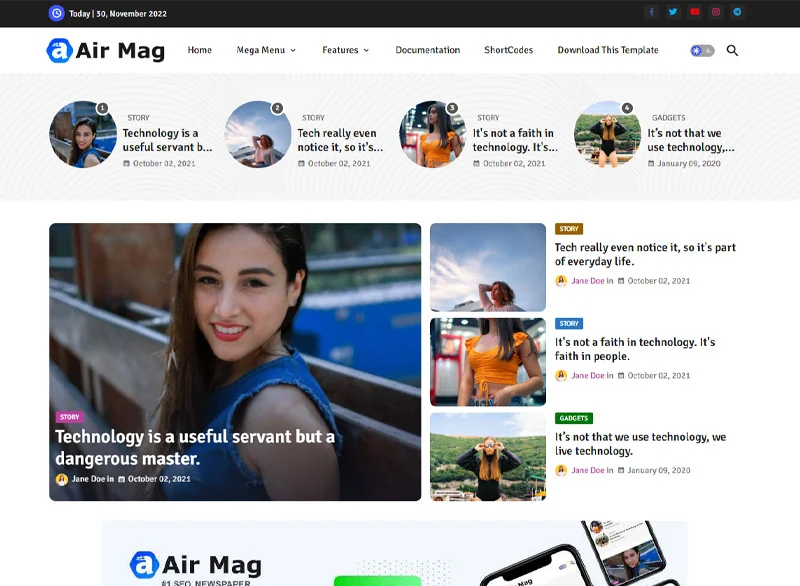Open circular thumbnail numbered 3
Image resolution: width=800 pixels, height=586 pixels.
point(433,134)
